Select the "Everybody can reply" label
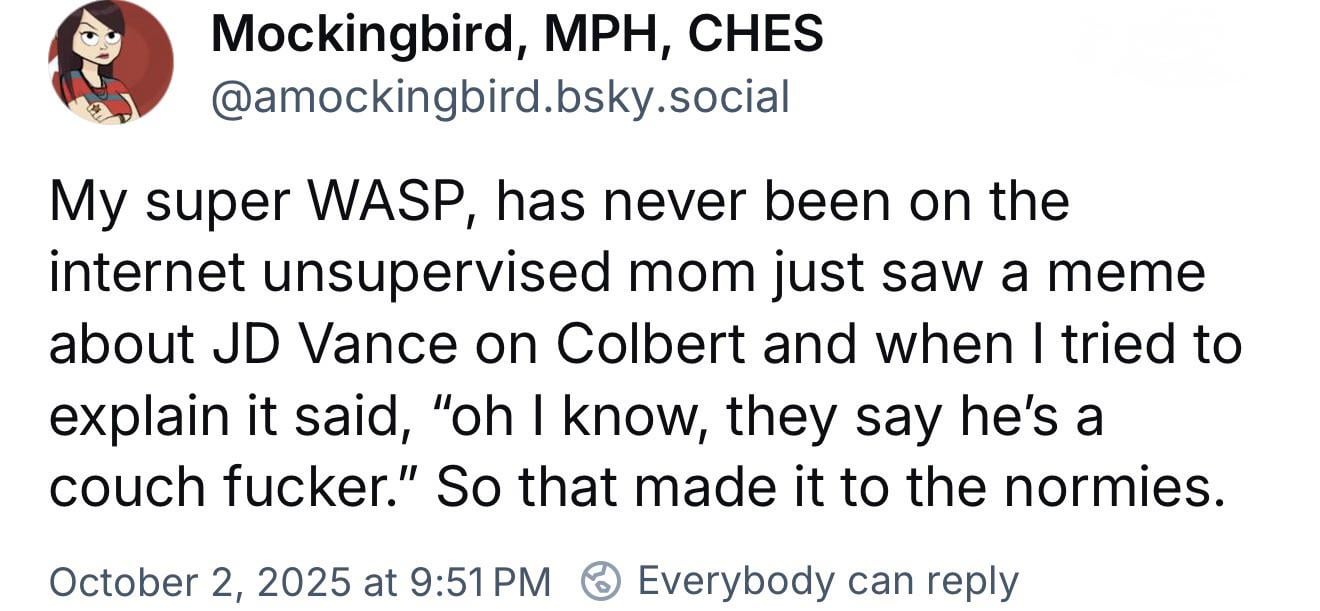The width and height of the screenshot is (1320, 611). tap(827, 581)
